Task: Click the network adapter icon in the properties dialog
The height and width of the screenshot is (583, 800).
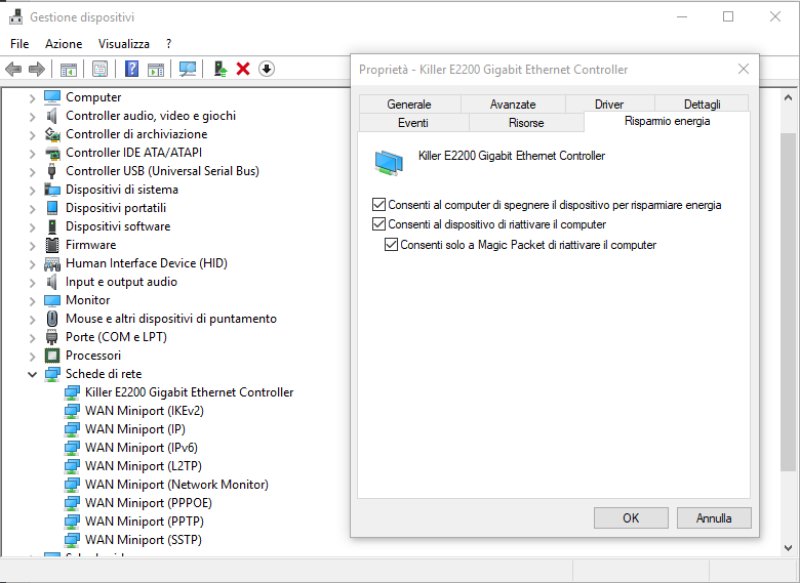Action: 389,163
